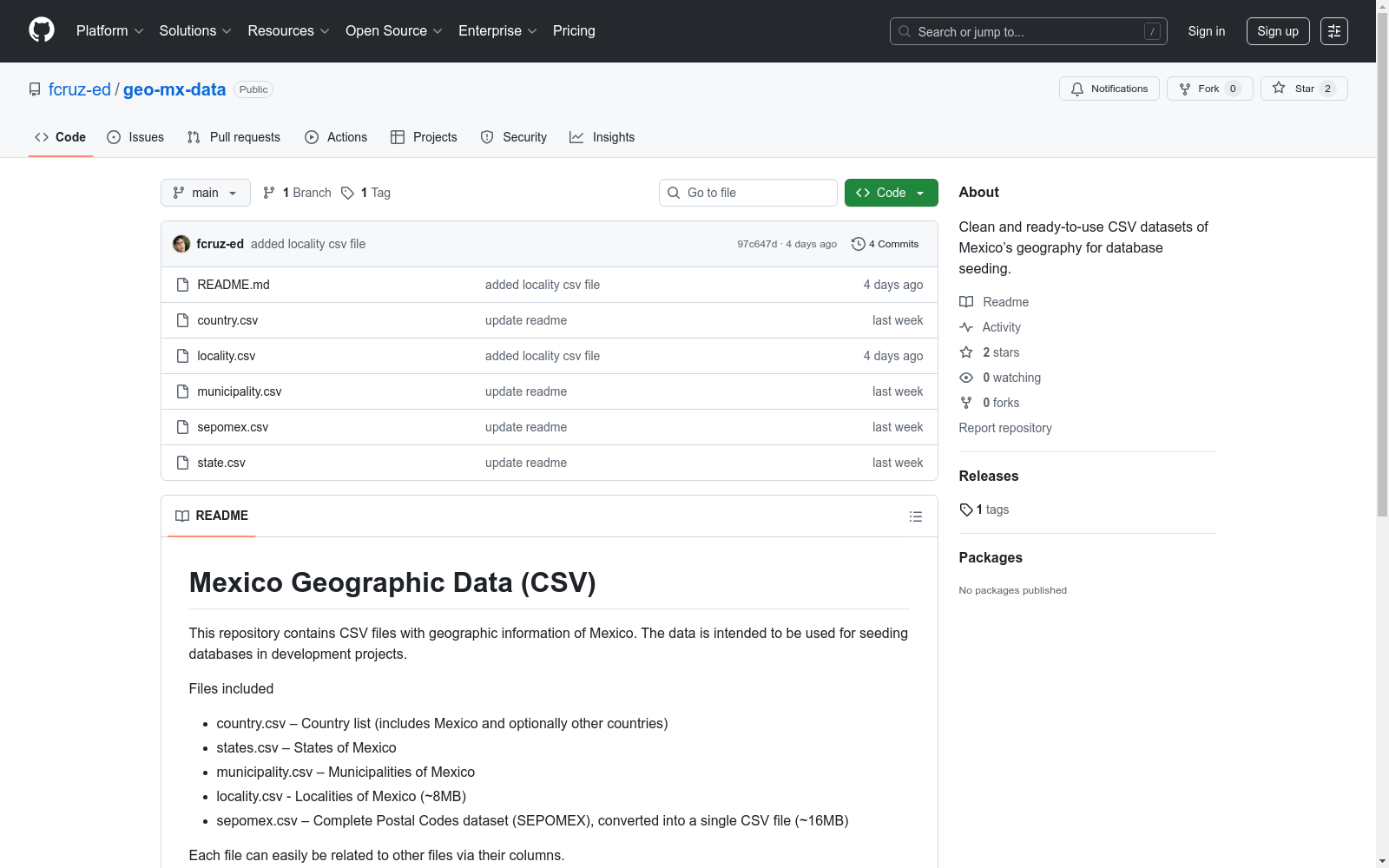Click the Activity pulse icon in About

[966, 327]
